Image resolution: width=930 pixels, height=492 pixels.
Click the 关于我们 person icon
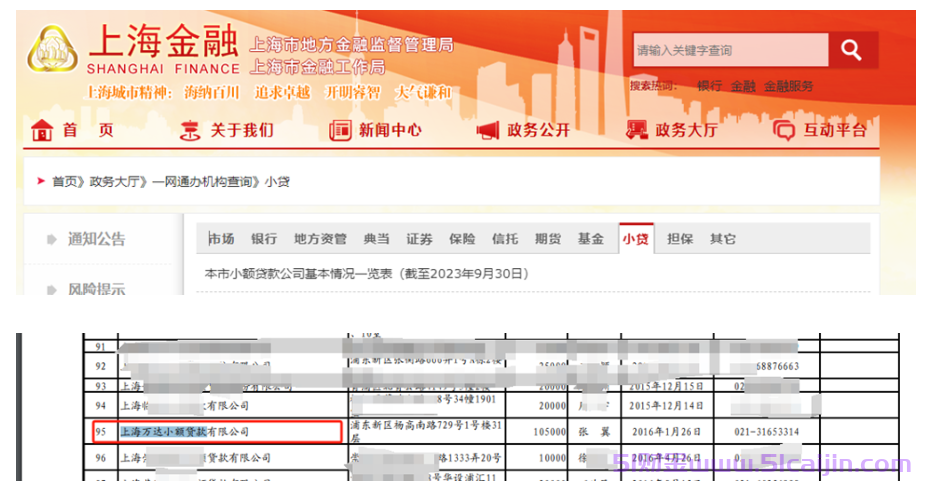coord(190,130)
